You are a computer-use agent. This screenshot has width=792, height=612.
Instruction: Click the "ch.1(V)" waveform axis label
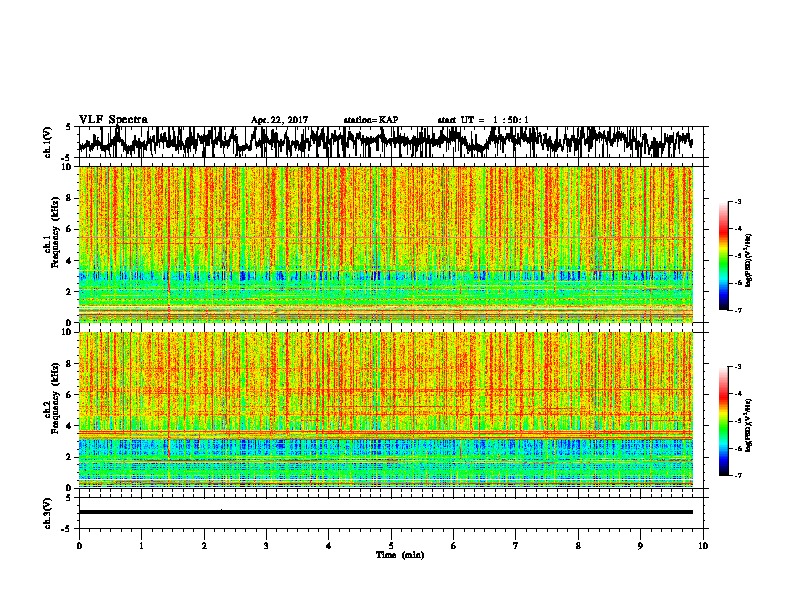[x=47, y=142]
